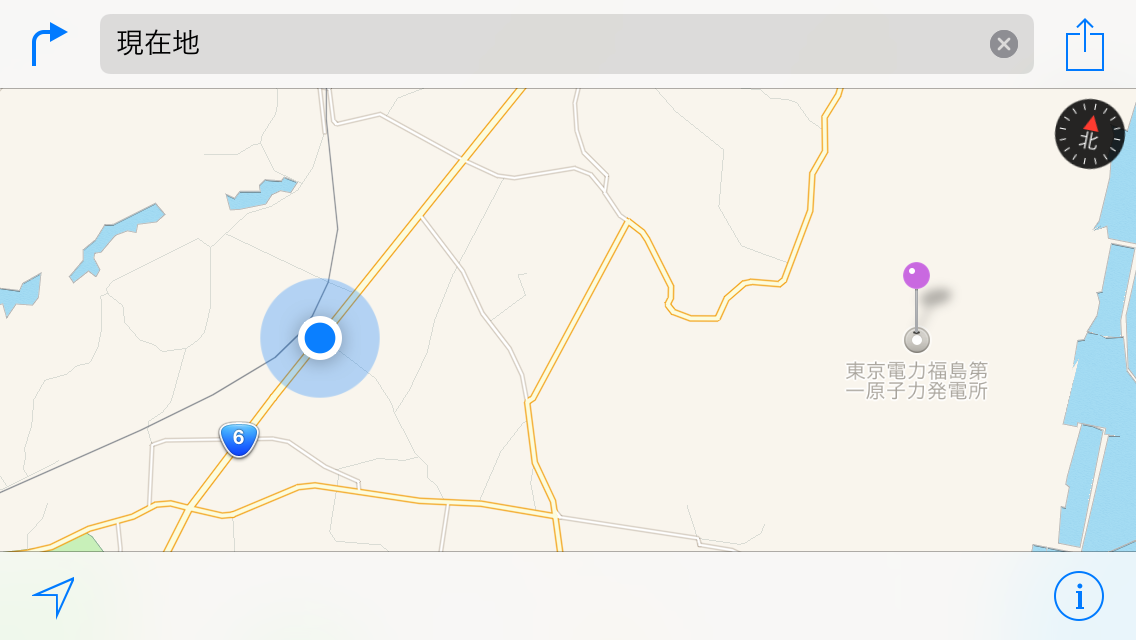Image resolution: width=1136 pixels, height=640 pixels.
Task: Open the map info button
Action: click(1079, 597)
